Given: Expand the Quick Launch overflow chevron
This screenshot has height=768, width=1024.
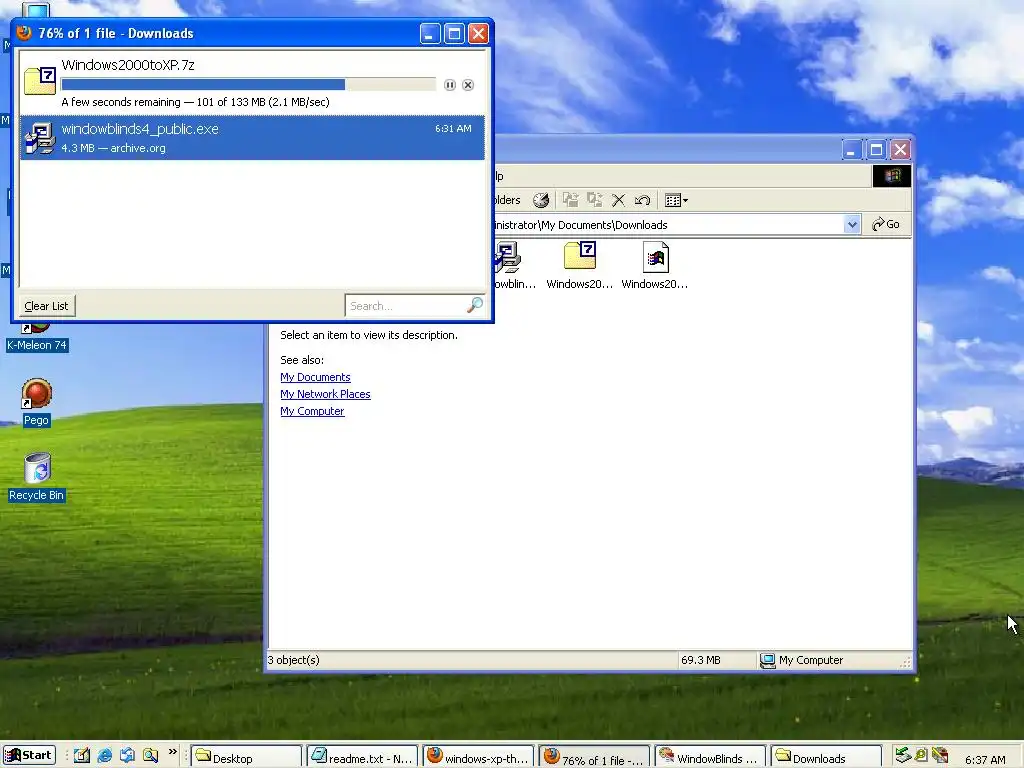Looking at the screenshot, I should click(x=172, y=752).
